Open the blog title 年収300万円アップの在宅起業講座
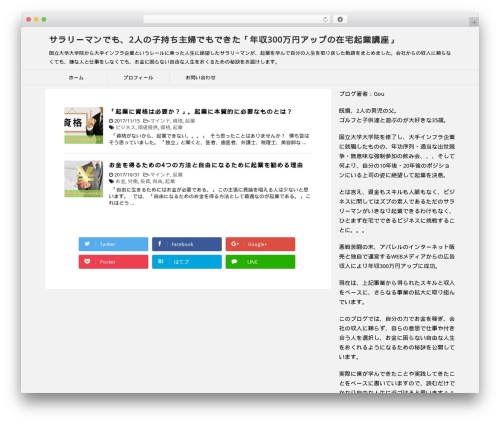Viewport: 500px width, 423px height. 223,40
